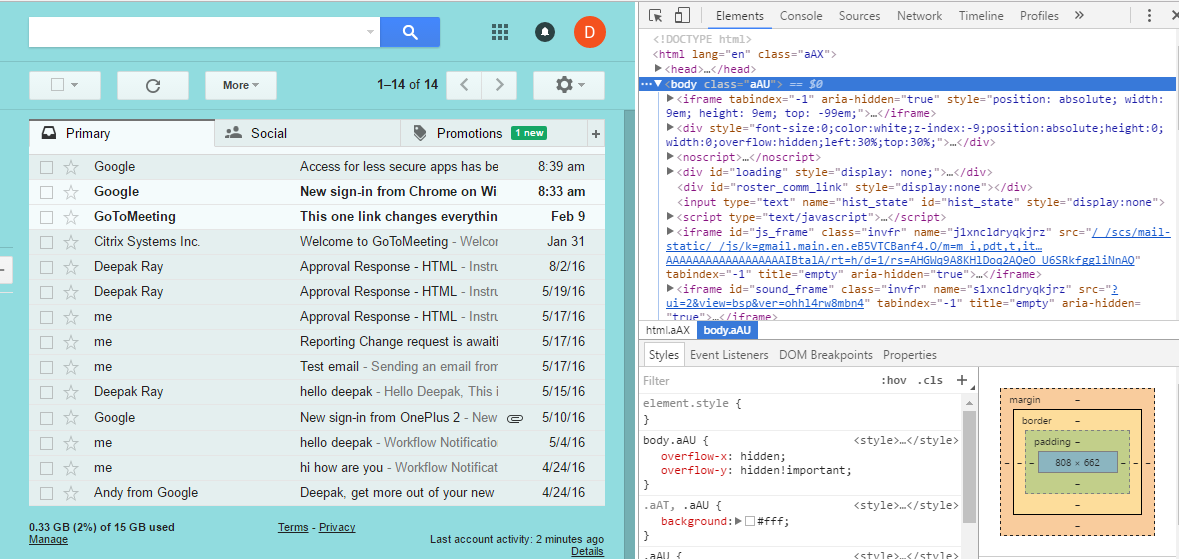Click attachment paperclip on OnePlus 2 email
1179x559 pixels.
pos(514,418)
